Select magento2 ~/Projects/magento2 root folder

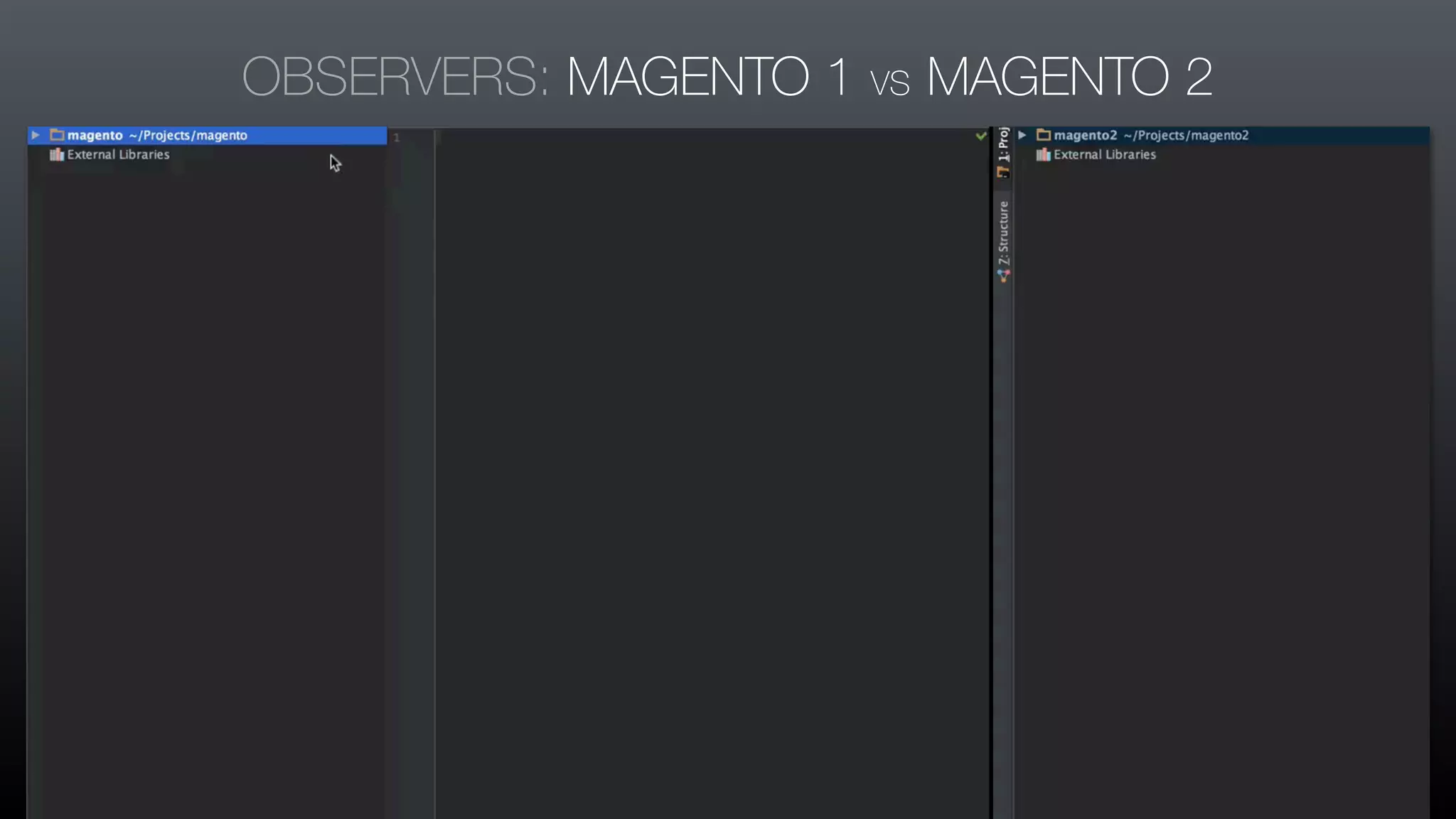coord(1221,135)
